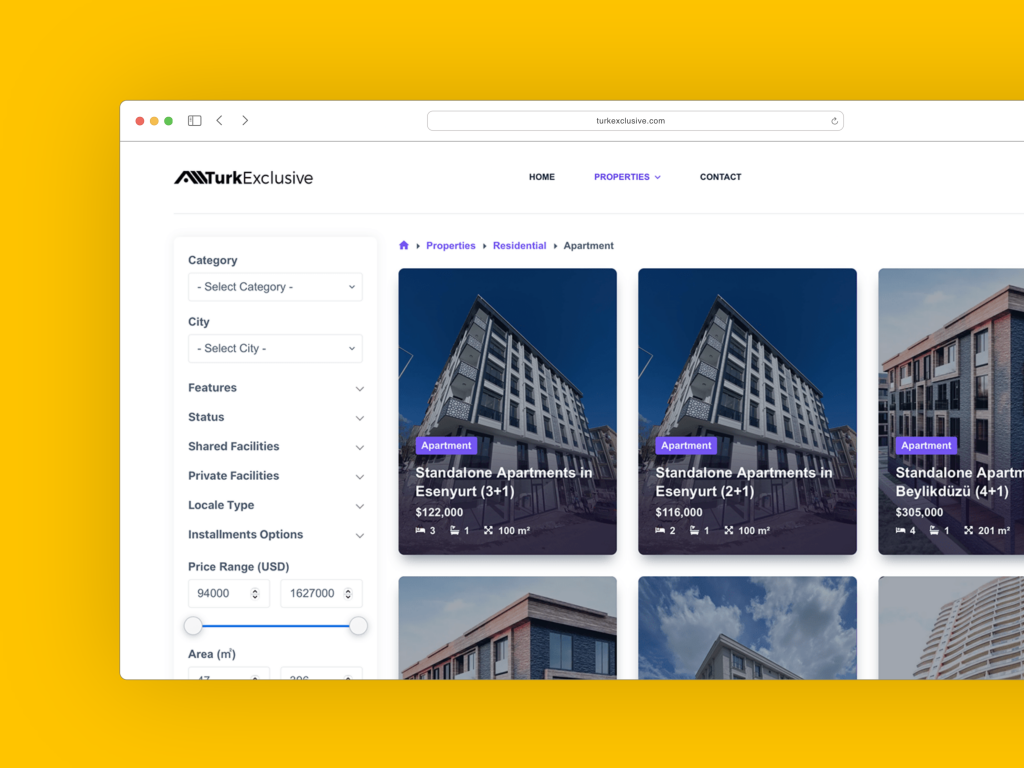Toggle the browser sidebar icon
This screenshot has width=1024, height=768.
click(x=194, y=121)
